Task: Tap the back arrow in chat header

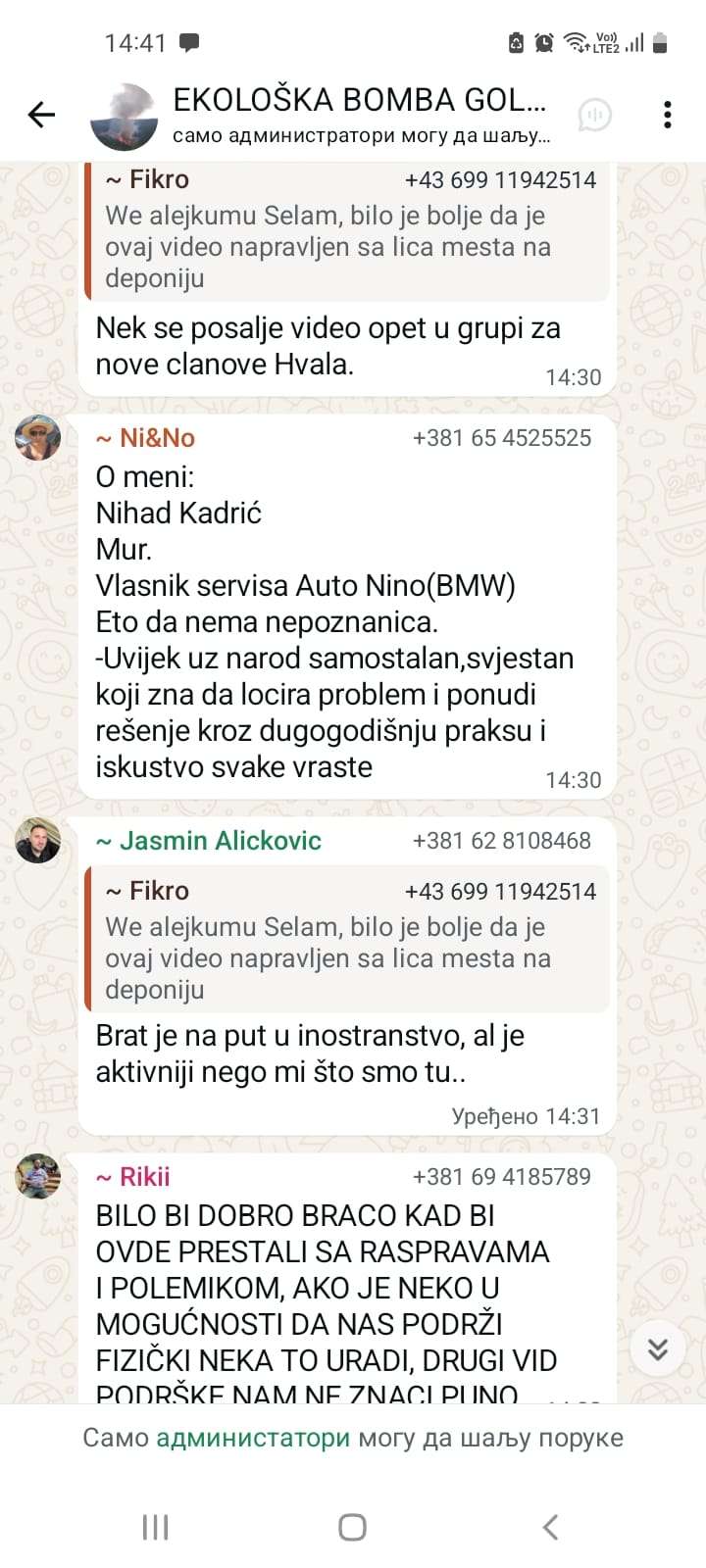Action: click(x=41, y=115)
